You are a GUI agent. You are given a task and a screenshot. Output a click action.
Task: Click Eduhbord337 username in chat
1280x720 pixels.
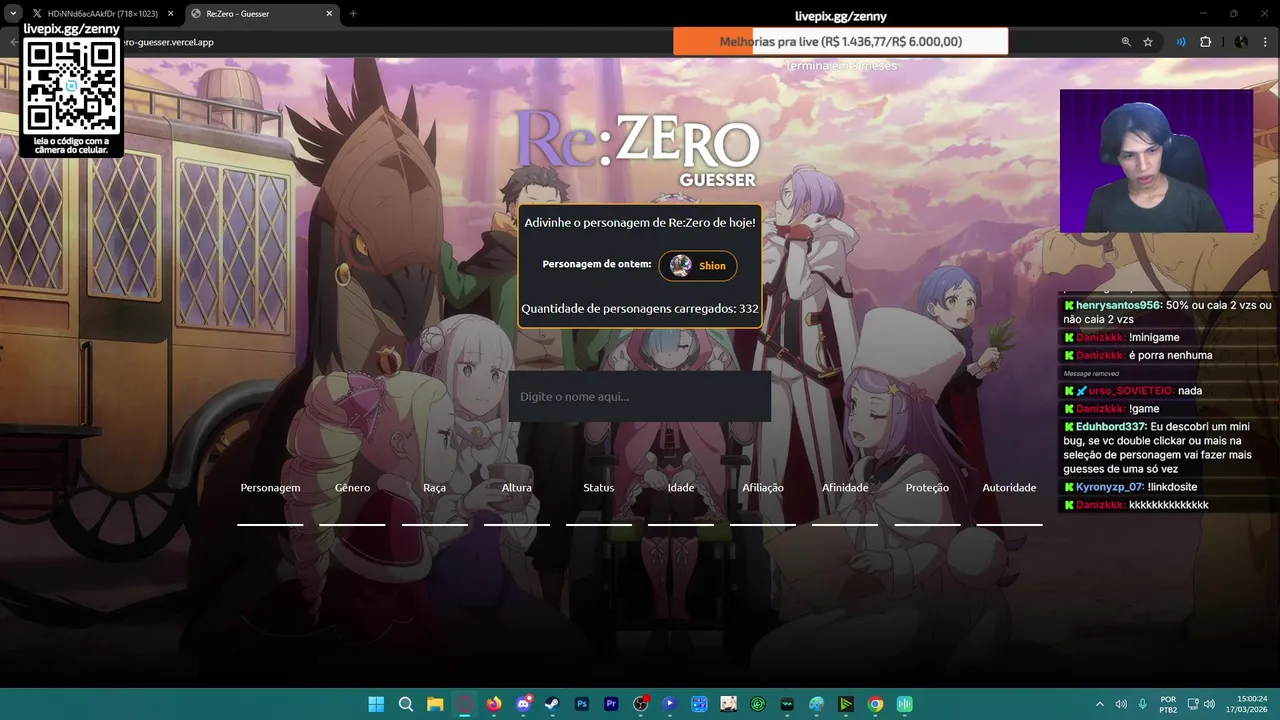pyautogui.click(x=1111, y=427)
